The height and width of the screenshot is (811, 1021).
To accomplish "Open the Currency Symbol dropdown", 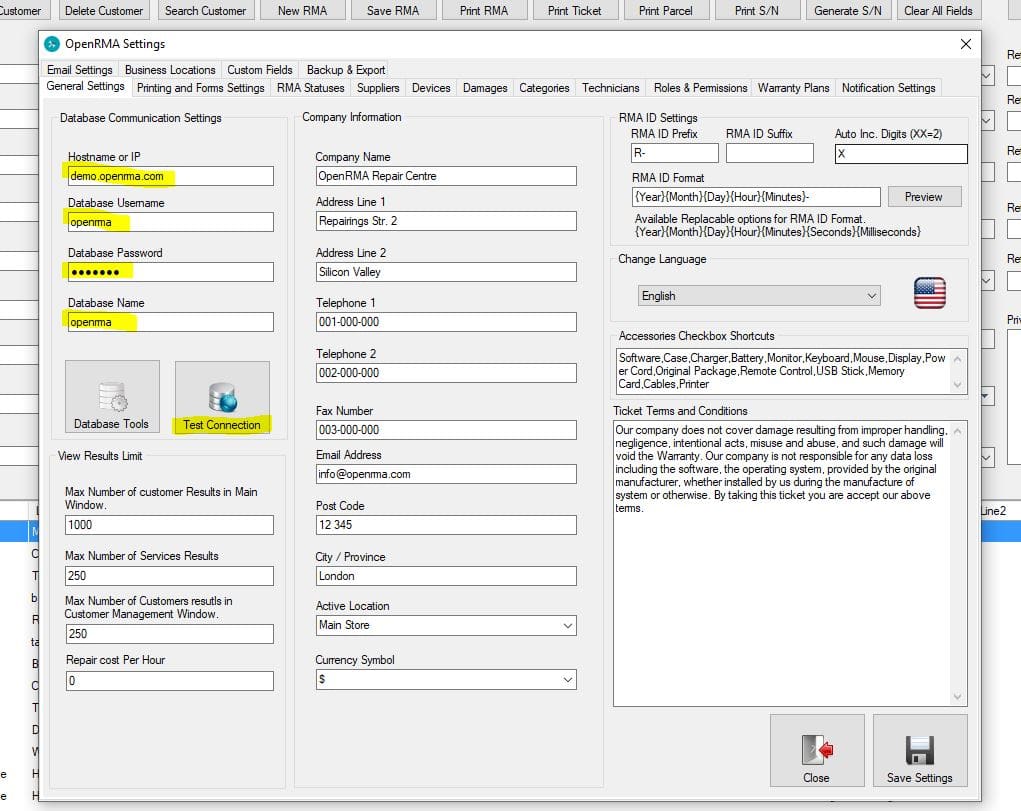I will pyautogui.click(x=445, y=679).
